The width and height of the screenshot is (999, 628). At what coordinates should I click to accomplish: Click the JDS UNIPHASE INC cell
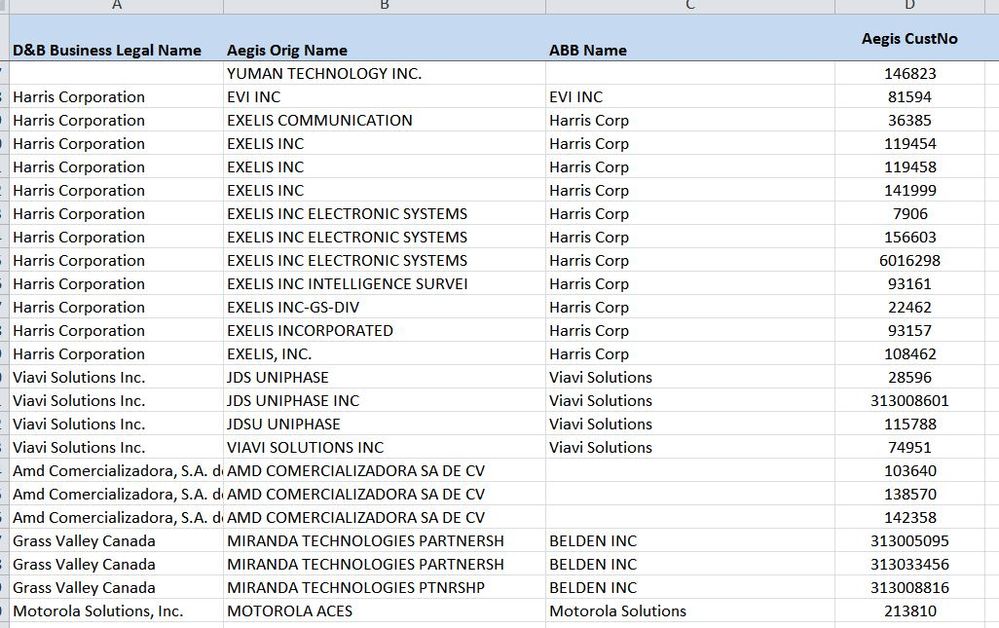click(x=384, y=401)
